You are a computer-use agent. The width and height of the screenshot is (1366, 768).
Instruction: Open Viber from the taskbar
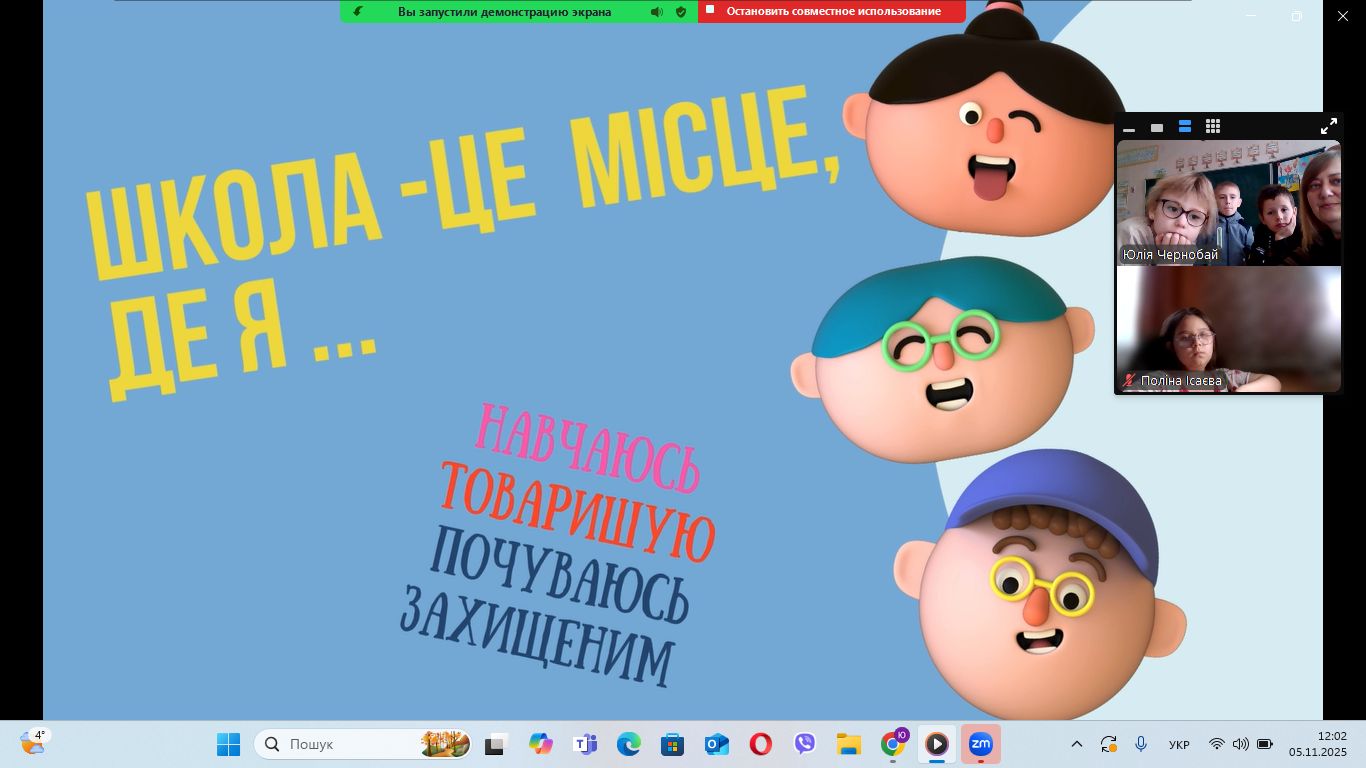tap(805, 744)
